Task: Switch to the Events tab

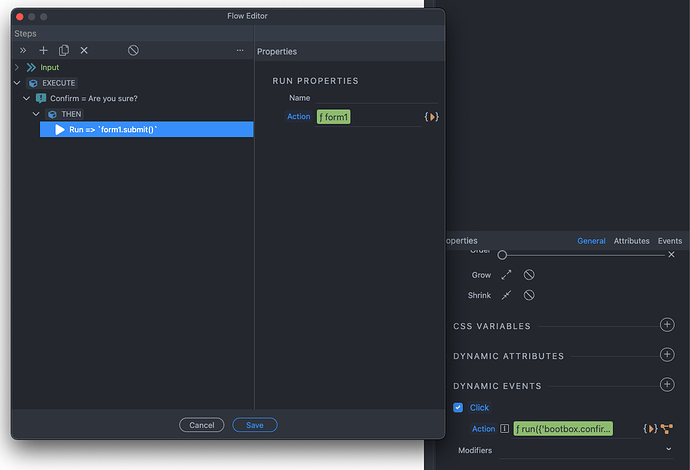Action: click(669, 241)
